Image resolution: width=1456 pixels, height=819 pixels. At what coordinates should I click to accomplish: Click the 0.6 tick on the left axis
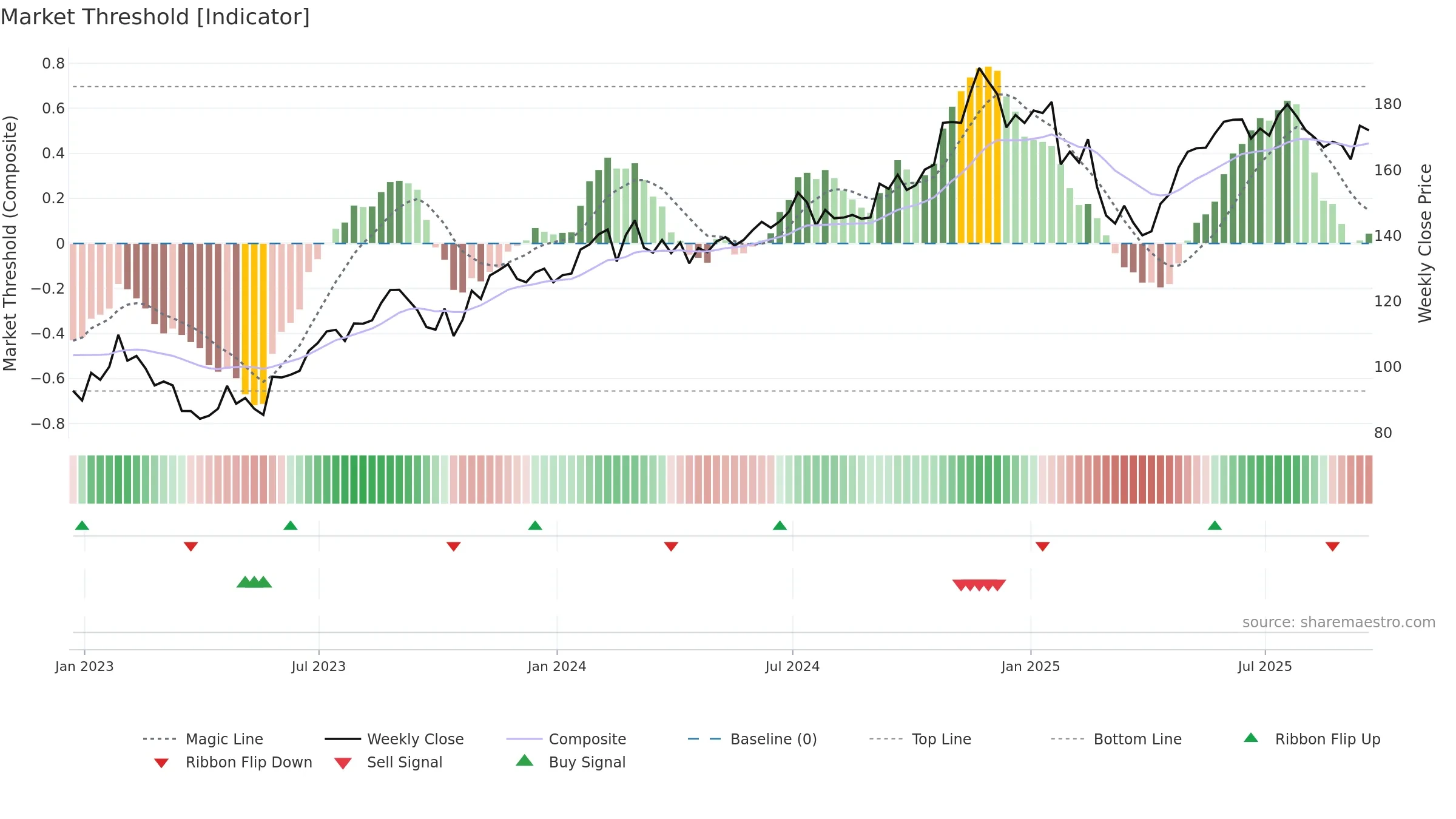click(x=53, y=109)
